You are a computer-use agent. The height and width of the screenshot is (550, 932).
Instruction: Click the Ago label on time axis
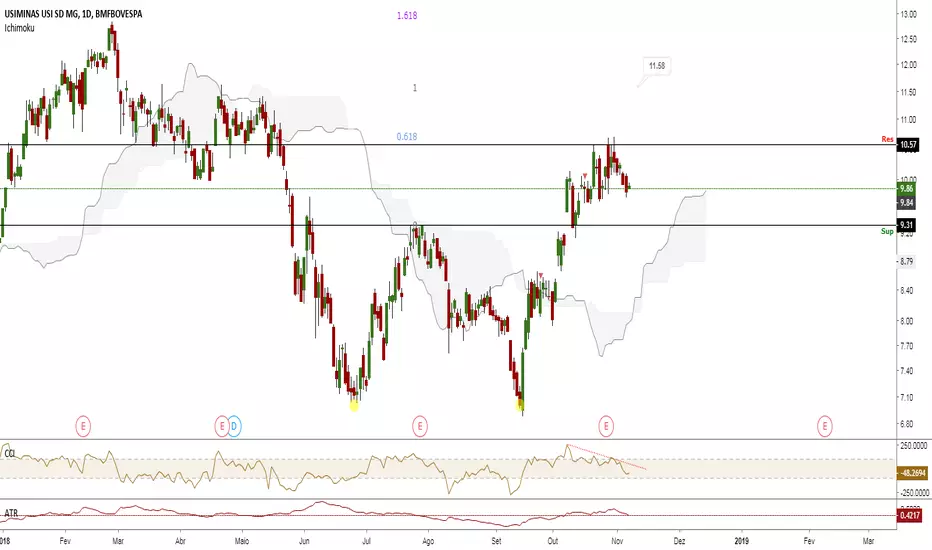[x=428, y=541]
